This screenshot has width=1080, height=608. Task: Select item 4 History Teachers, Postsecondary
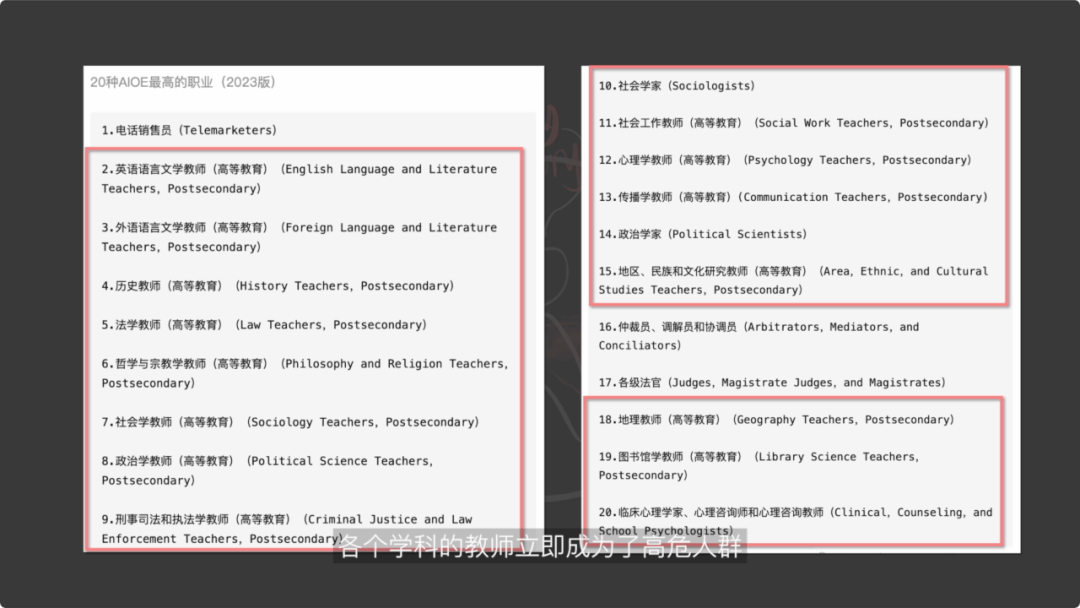coord(277,286)
